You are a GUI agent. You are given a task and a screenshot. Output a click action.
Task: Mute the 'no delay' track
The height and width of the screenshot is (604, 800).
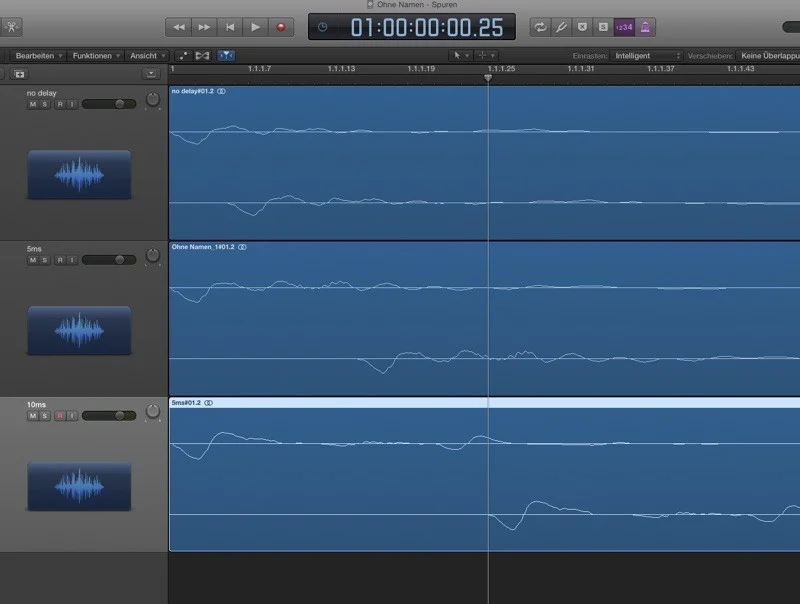click(32, 104)
